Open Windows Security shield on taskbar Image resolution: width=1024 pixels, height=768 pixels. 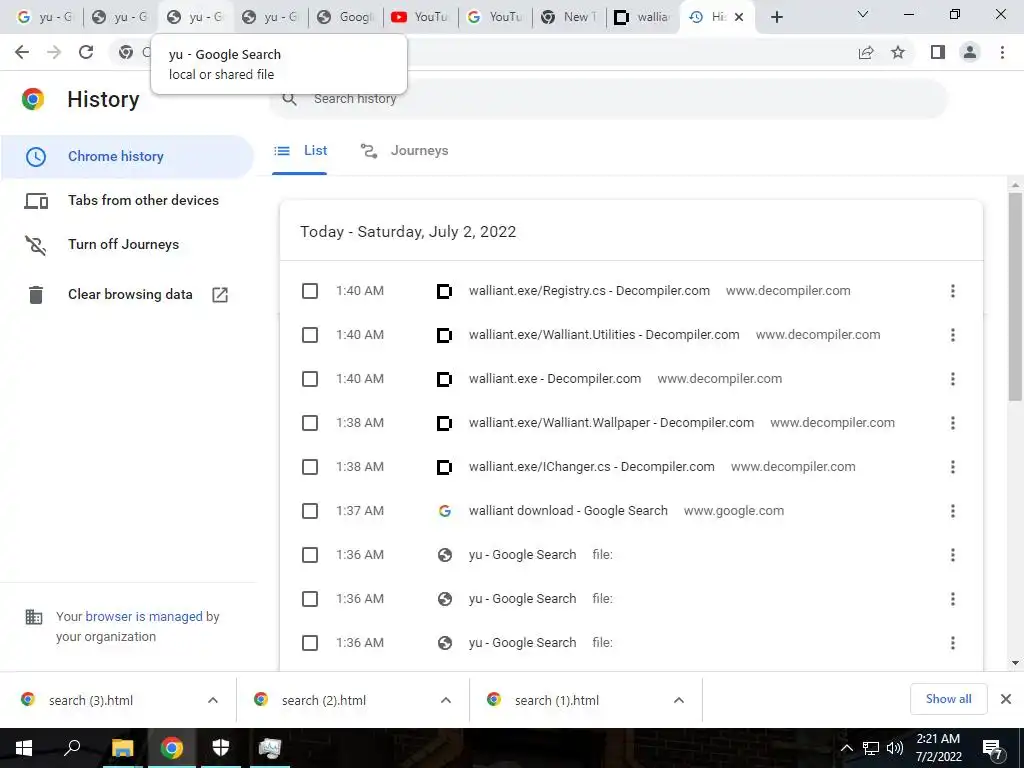[x=221, y=748]
